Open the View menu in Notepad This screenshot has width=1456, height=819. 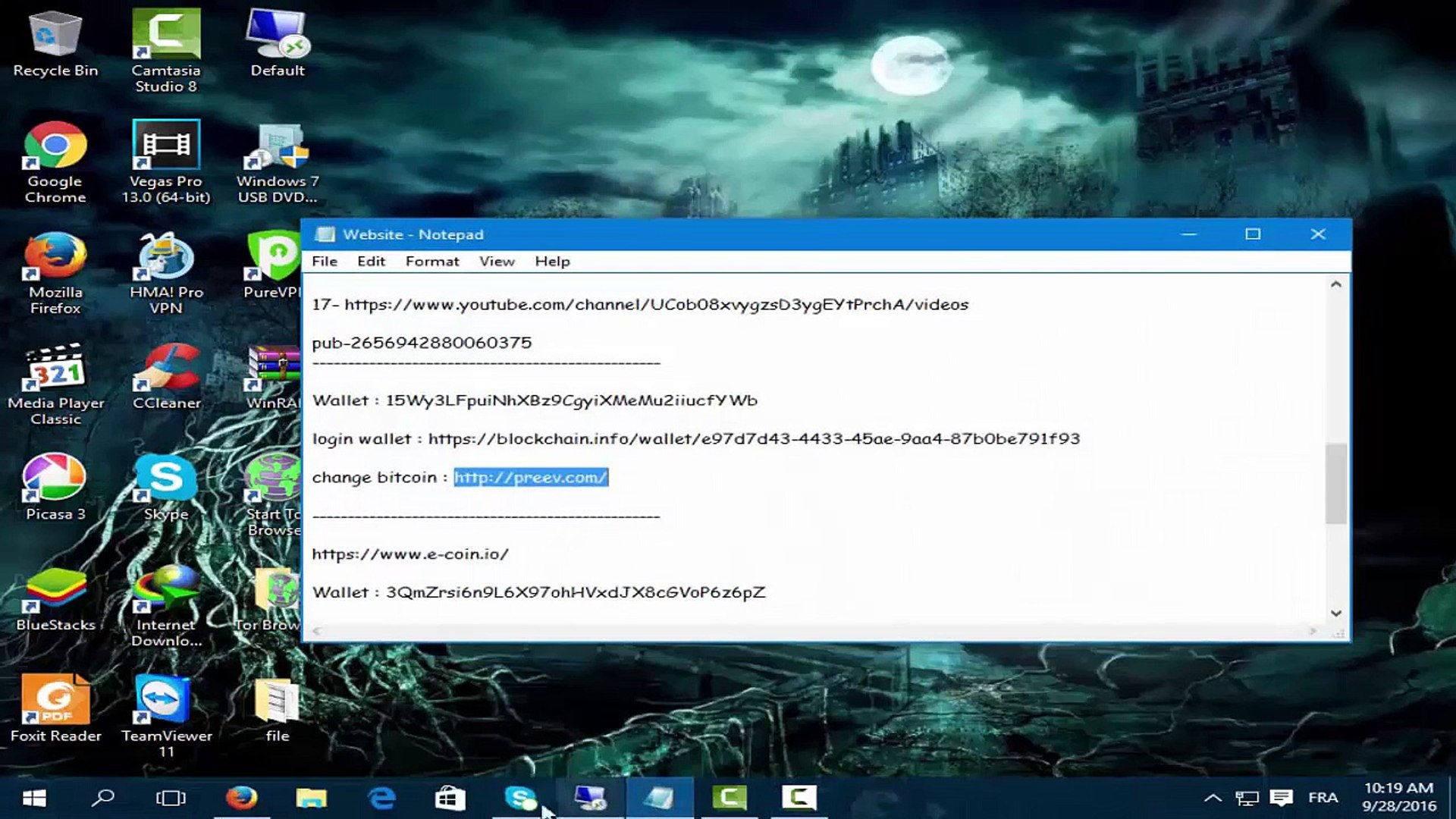(496, 261)
